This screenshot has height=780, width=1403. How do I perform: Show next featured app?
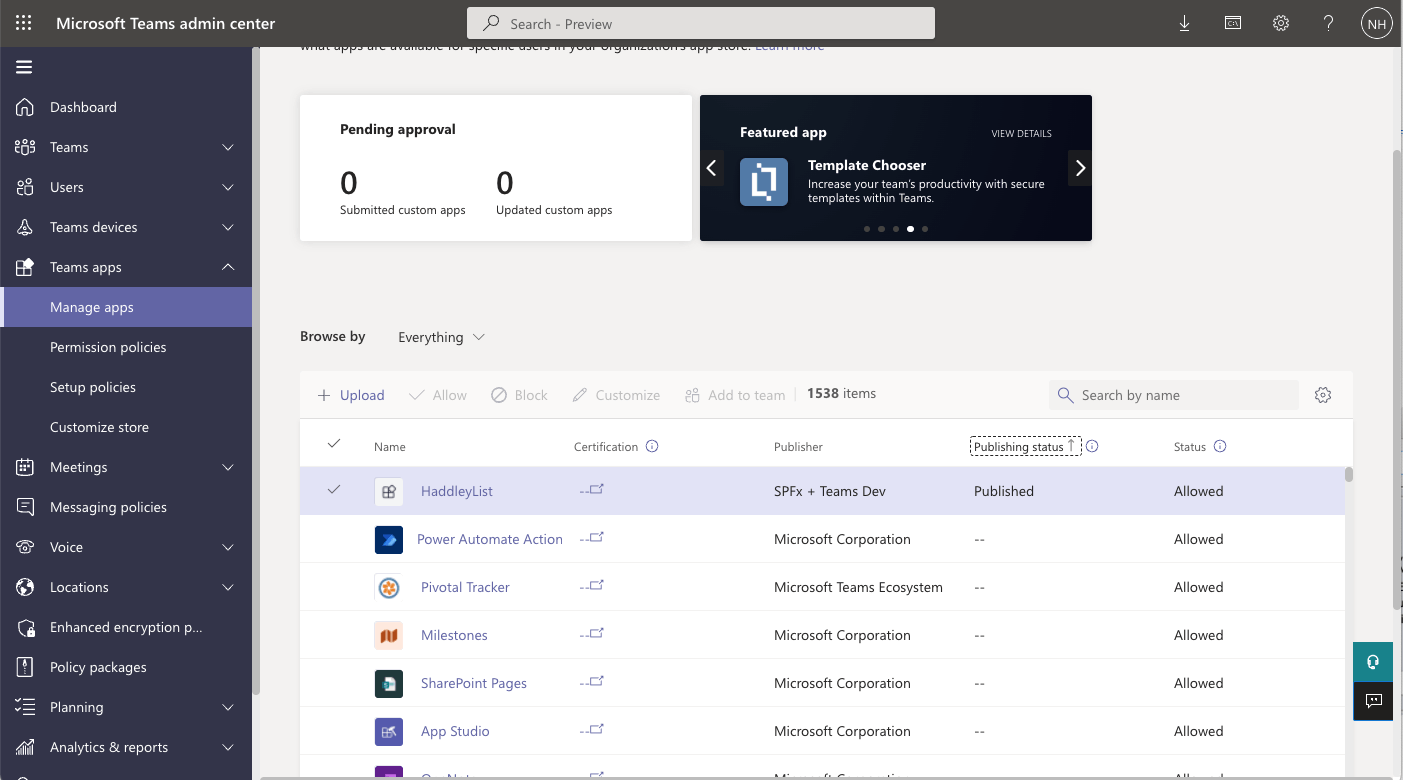tap(1080, 168)
